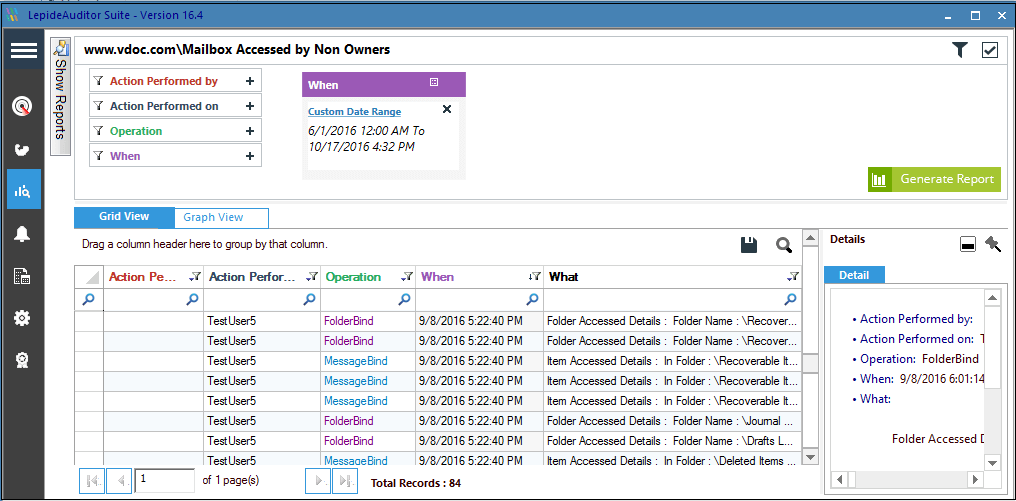Select the audit reports sidebar icon

[x=24, y=189]
